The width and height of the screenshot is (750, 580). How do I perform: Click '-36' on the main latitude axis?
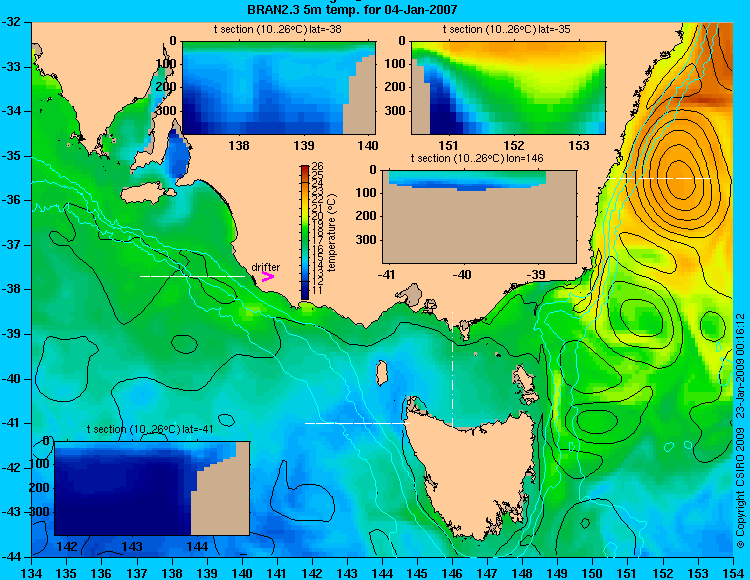13,200
